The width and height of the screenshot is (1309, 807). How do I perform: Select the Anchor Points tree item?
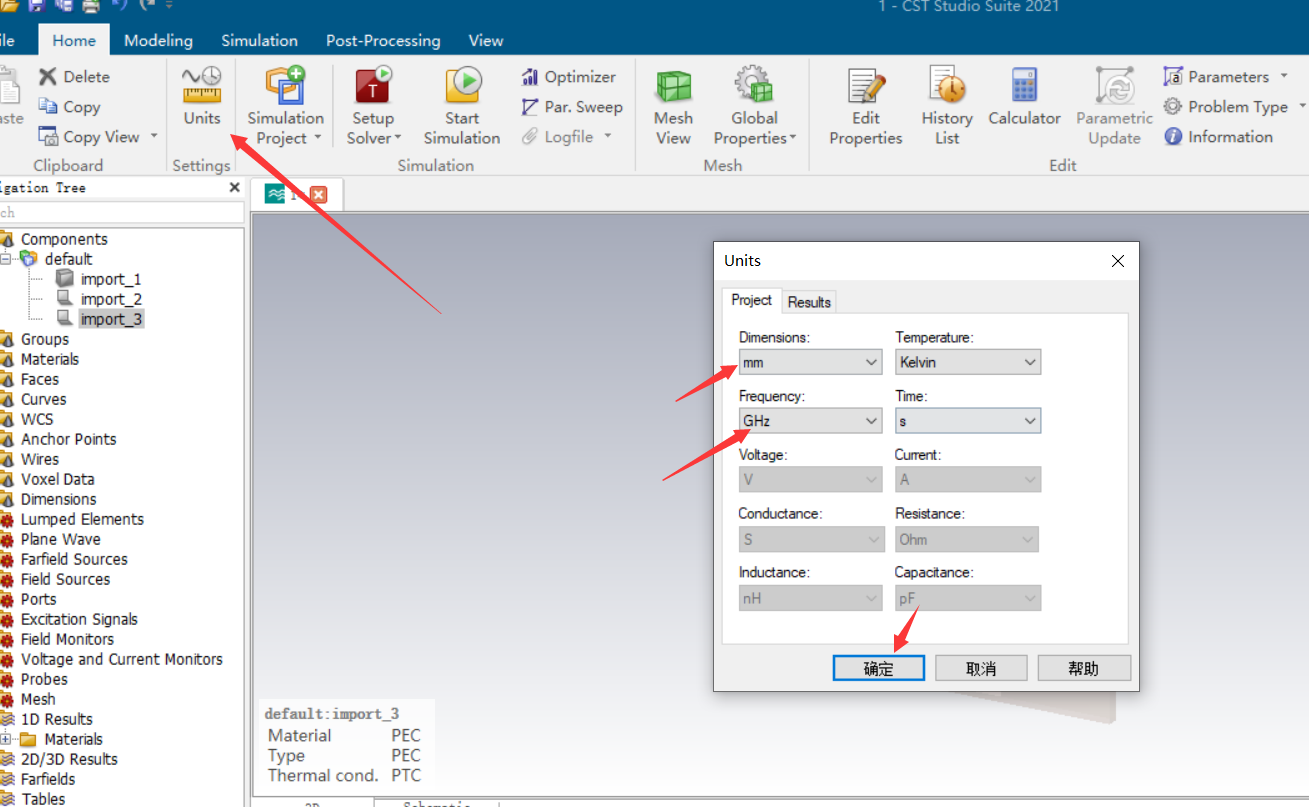[x=68, y=439]
